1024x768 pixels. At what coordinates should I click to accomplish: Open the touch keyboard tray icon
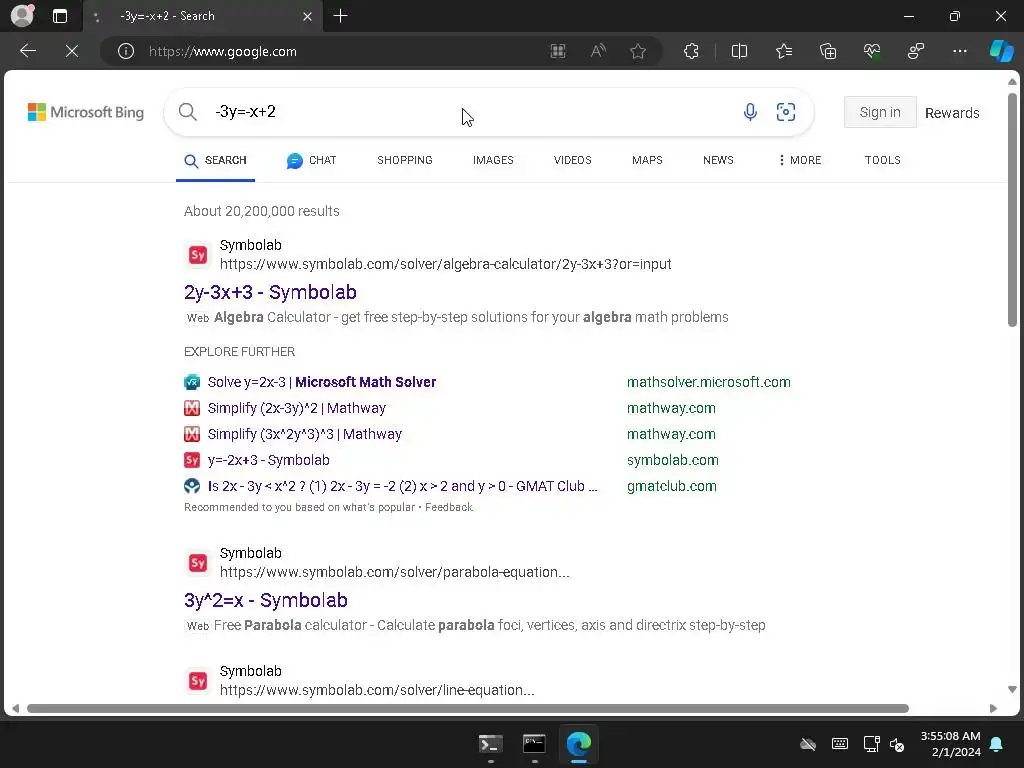(x=840, y=744)
